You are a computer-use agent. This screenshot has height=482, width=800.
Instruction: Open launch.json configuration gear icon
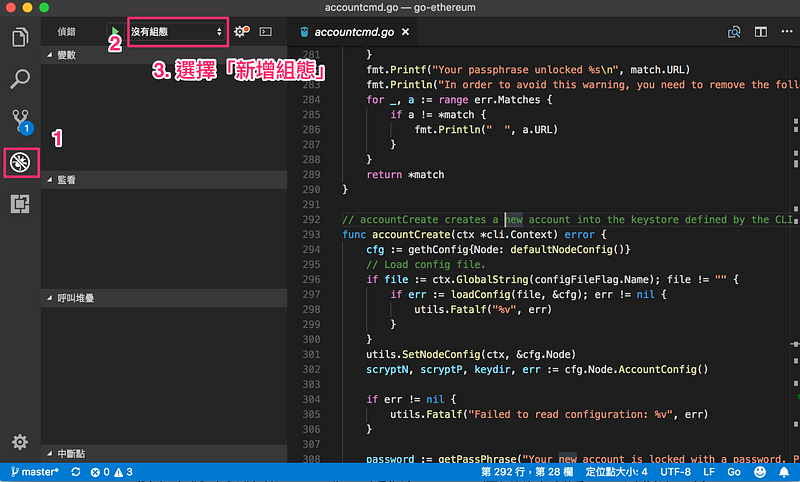[240, 32]
